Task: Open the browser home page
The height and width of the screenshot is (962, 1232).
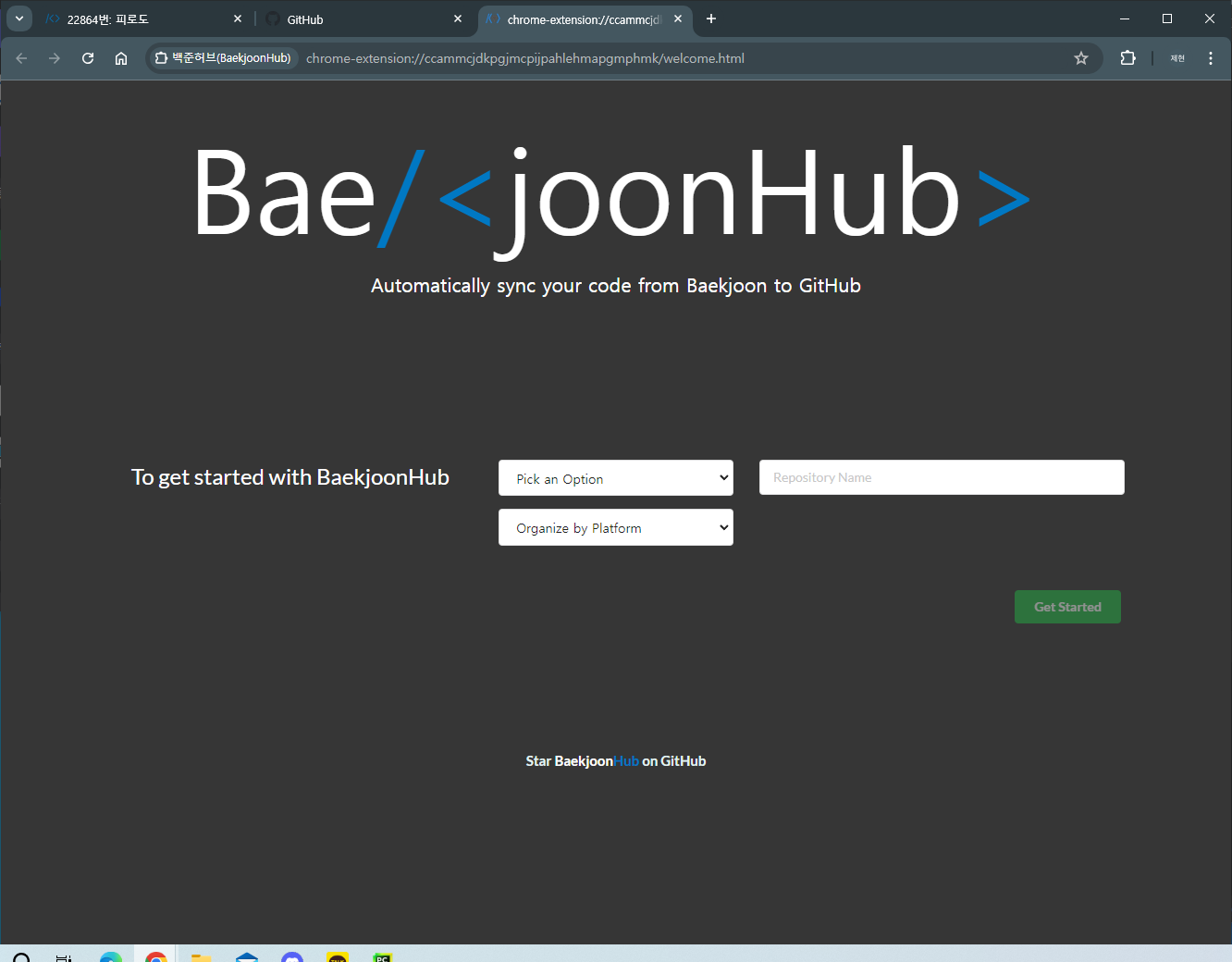Action: click(x=121, y=58)
